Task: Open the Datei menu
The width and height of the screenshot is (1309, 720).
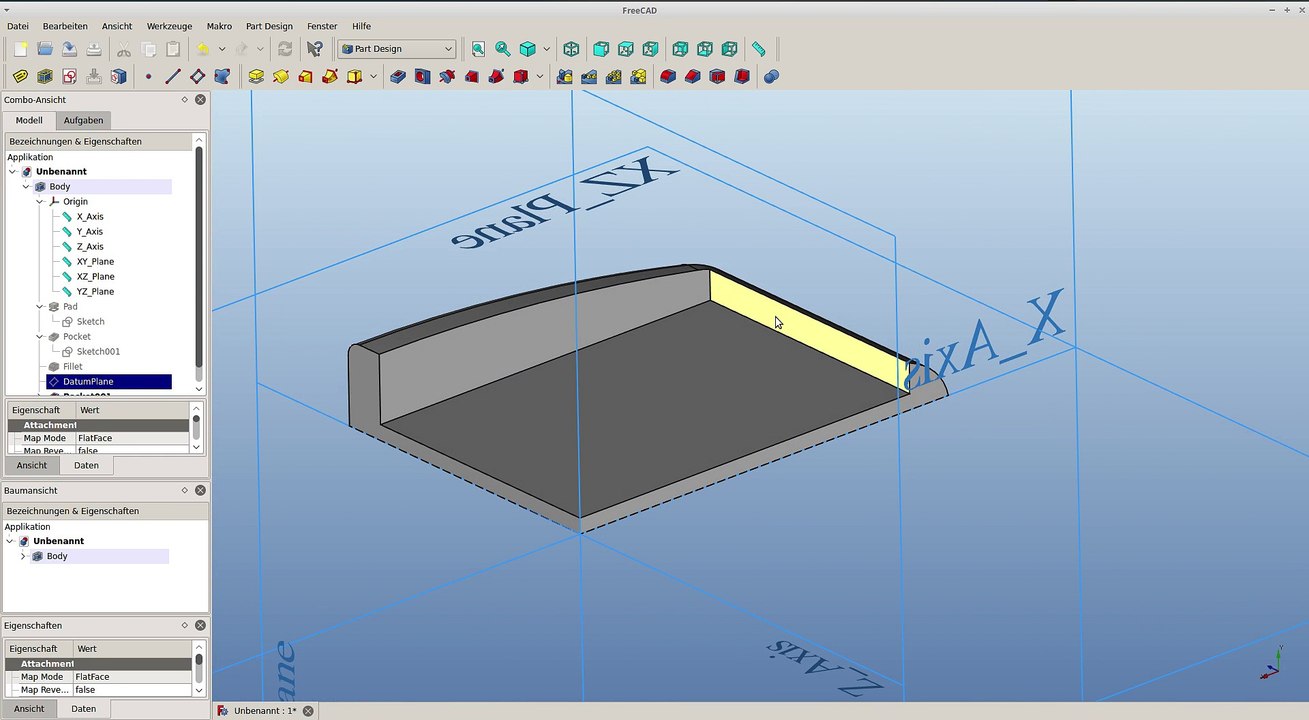Action: coord(18,26)
